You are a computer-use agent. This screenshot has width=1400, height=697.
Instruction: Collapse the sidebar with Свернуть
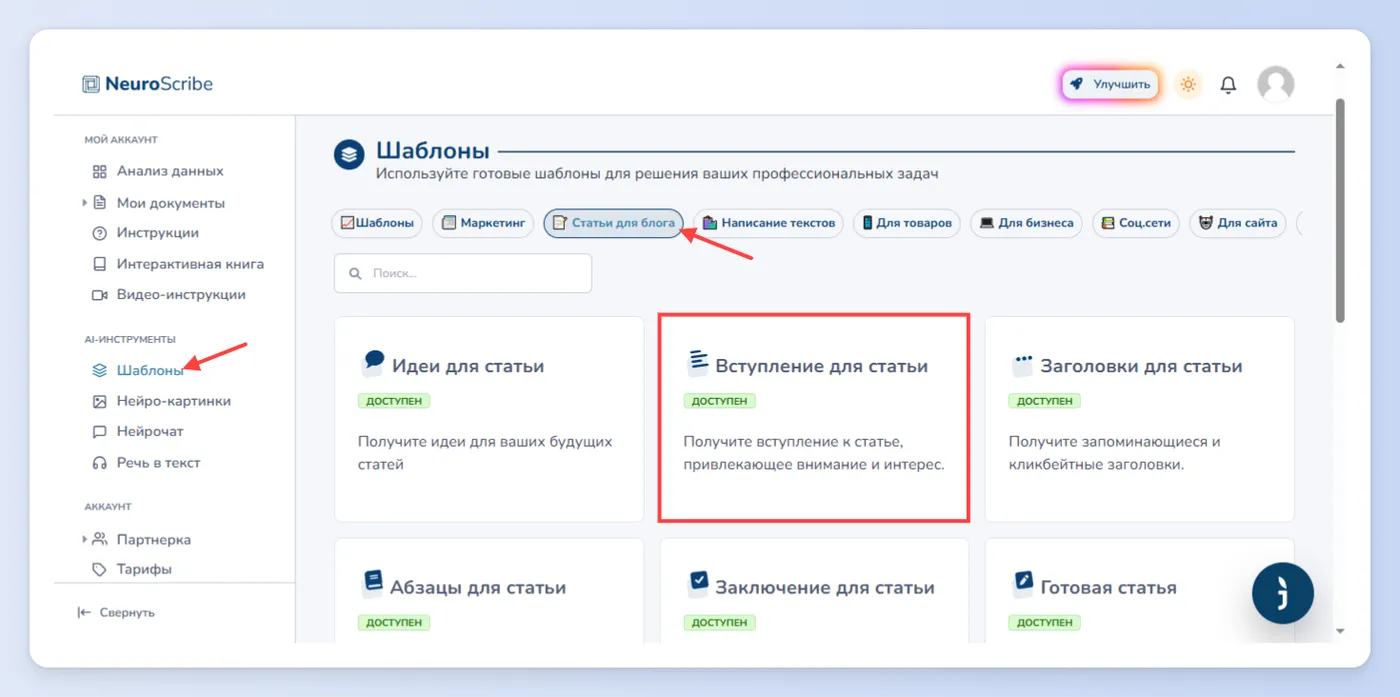click(x=116, y=613)
